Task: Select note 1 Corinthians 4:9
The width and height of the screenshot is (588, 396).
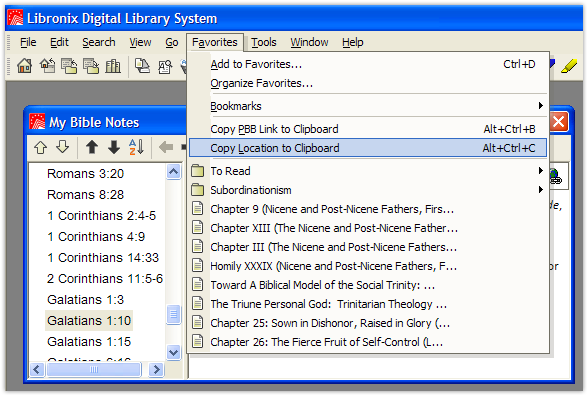Action: tap(96, 237)
